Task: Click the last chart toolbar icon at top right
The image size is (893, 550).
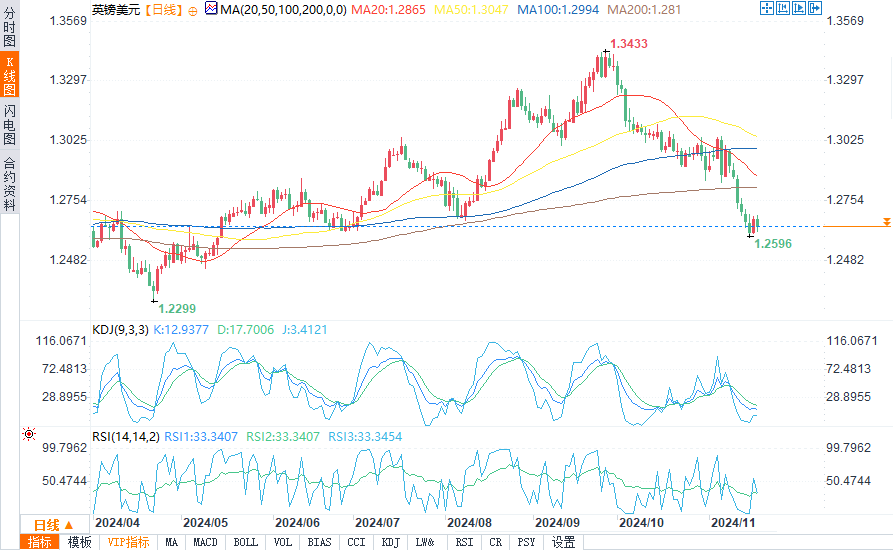Action: pos(815,8)
